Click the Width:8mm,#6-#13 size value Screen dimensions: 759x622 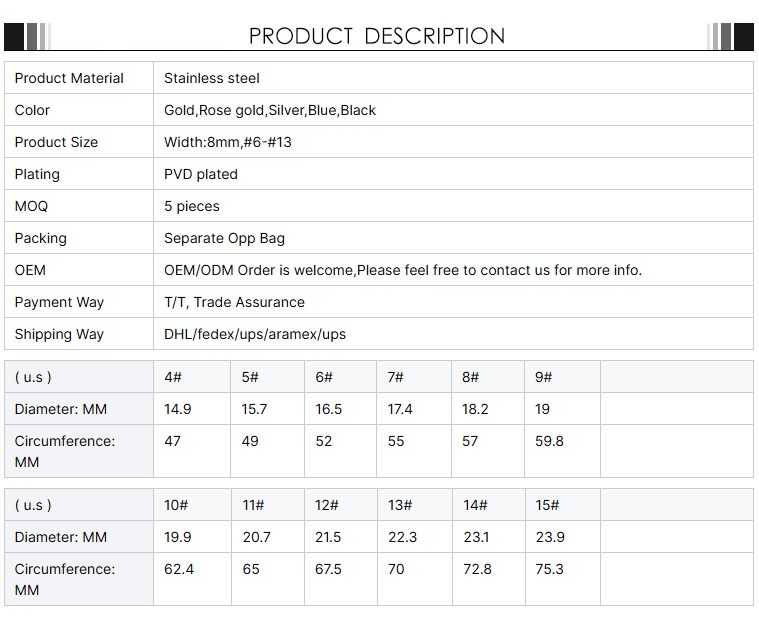pyautogui.click(x=228, y=142)
